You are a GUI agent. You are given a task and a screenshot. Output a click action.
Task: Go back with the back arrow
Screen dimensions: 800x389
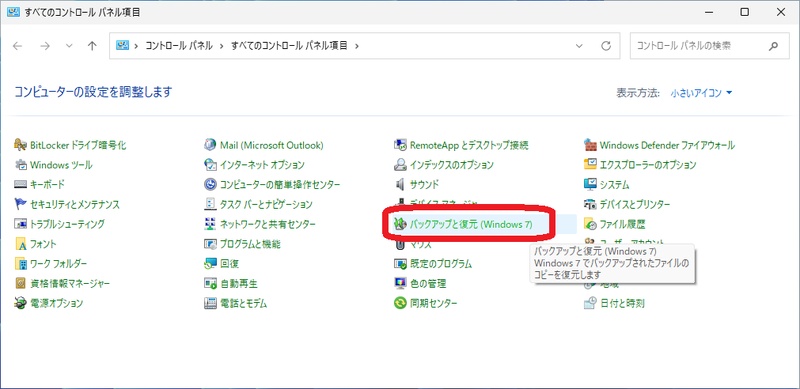click(x=18, y=45)
